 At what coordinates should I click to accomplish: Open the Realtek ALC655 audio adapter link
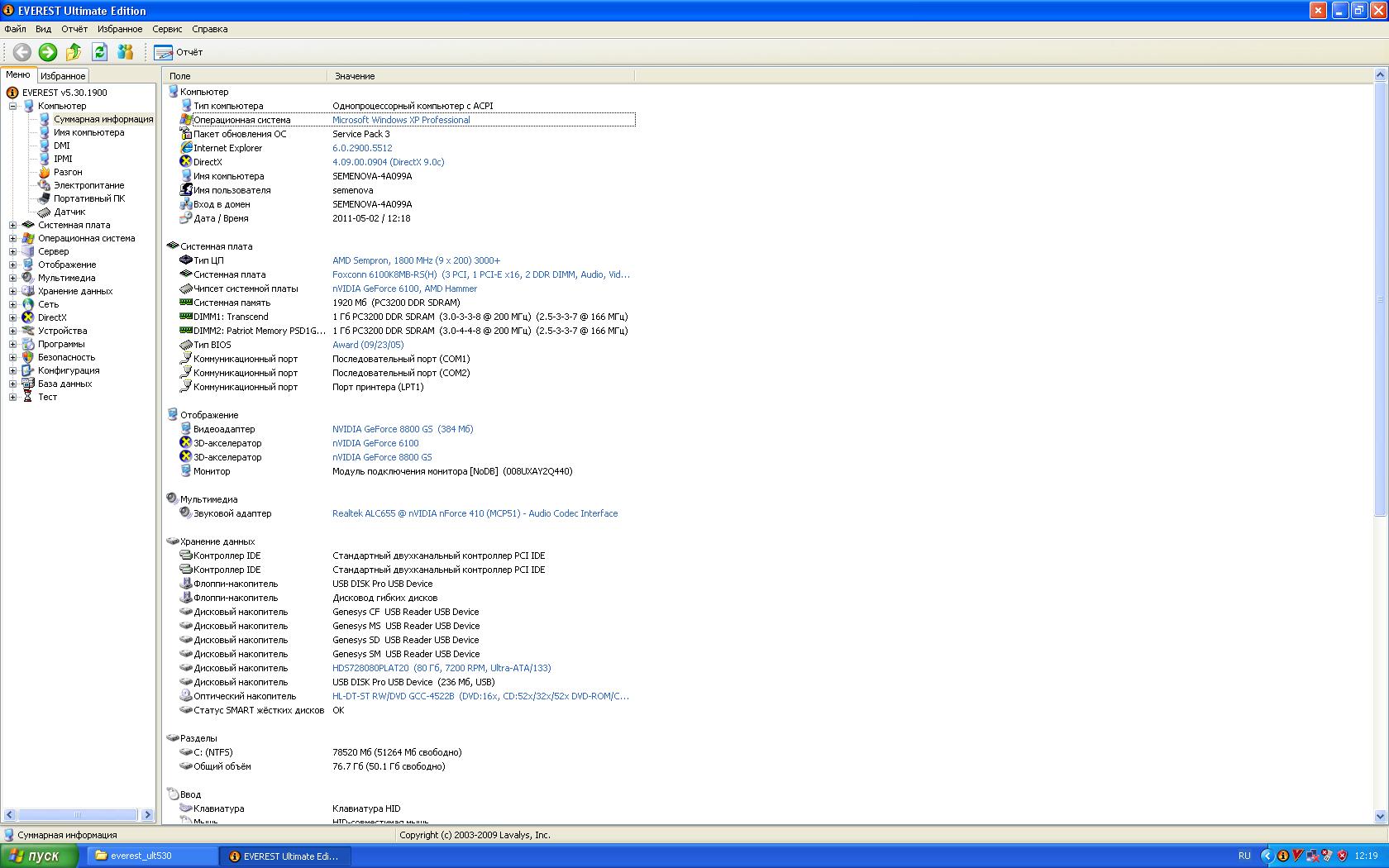[475, 513]
